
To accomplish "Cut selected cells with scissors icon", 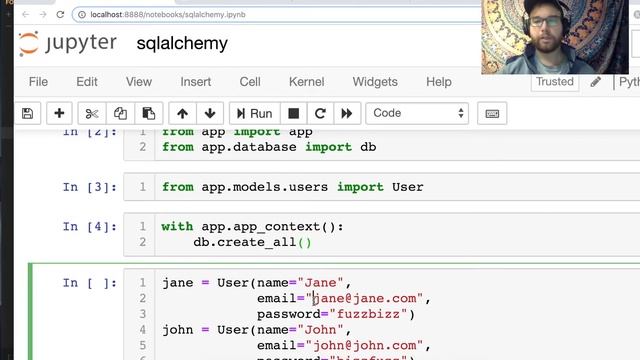I will click(92, 113).
